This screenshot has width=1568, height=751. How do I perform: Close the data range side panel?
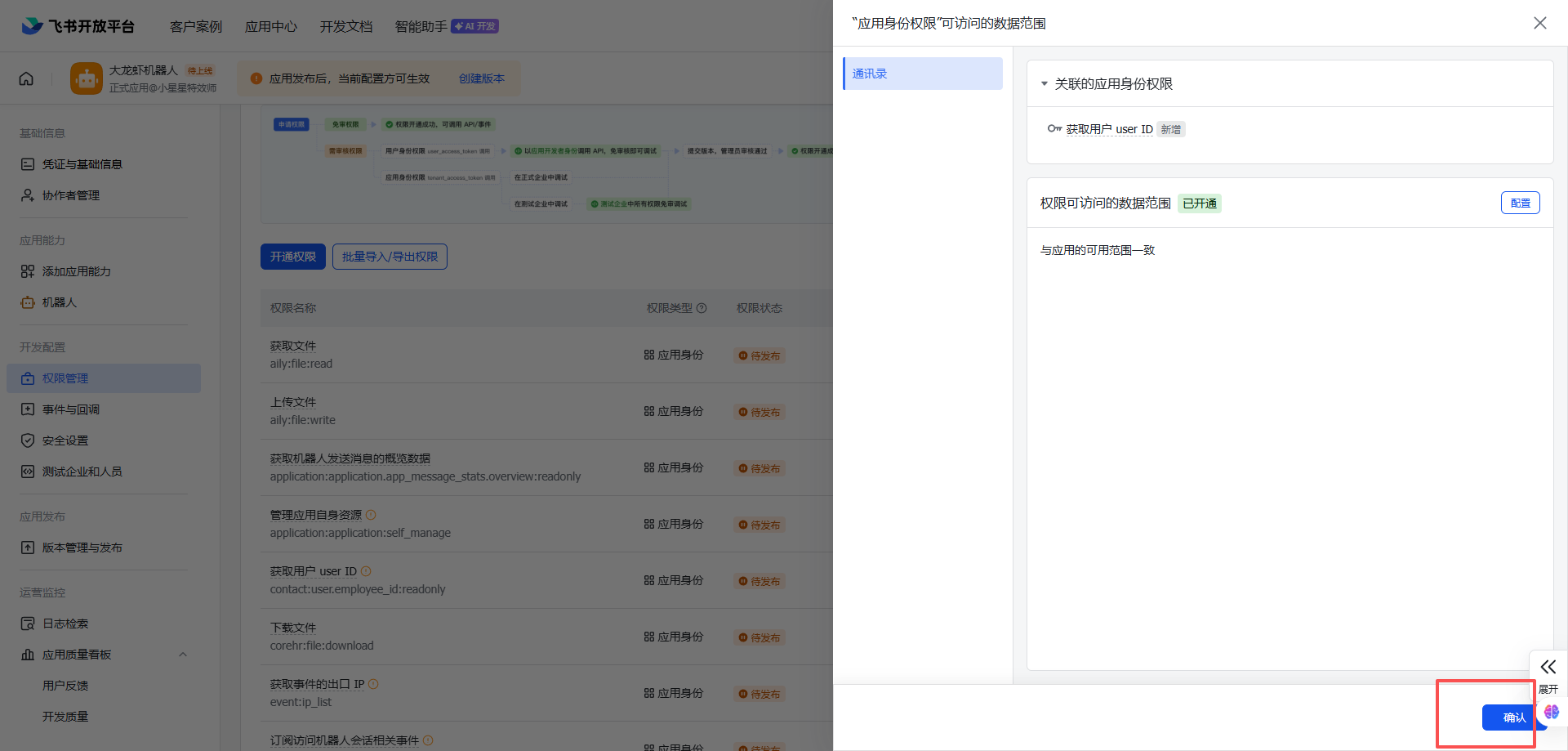pyautogui.click(x=1539, y=23)
